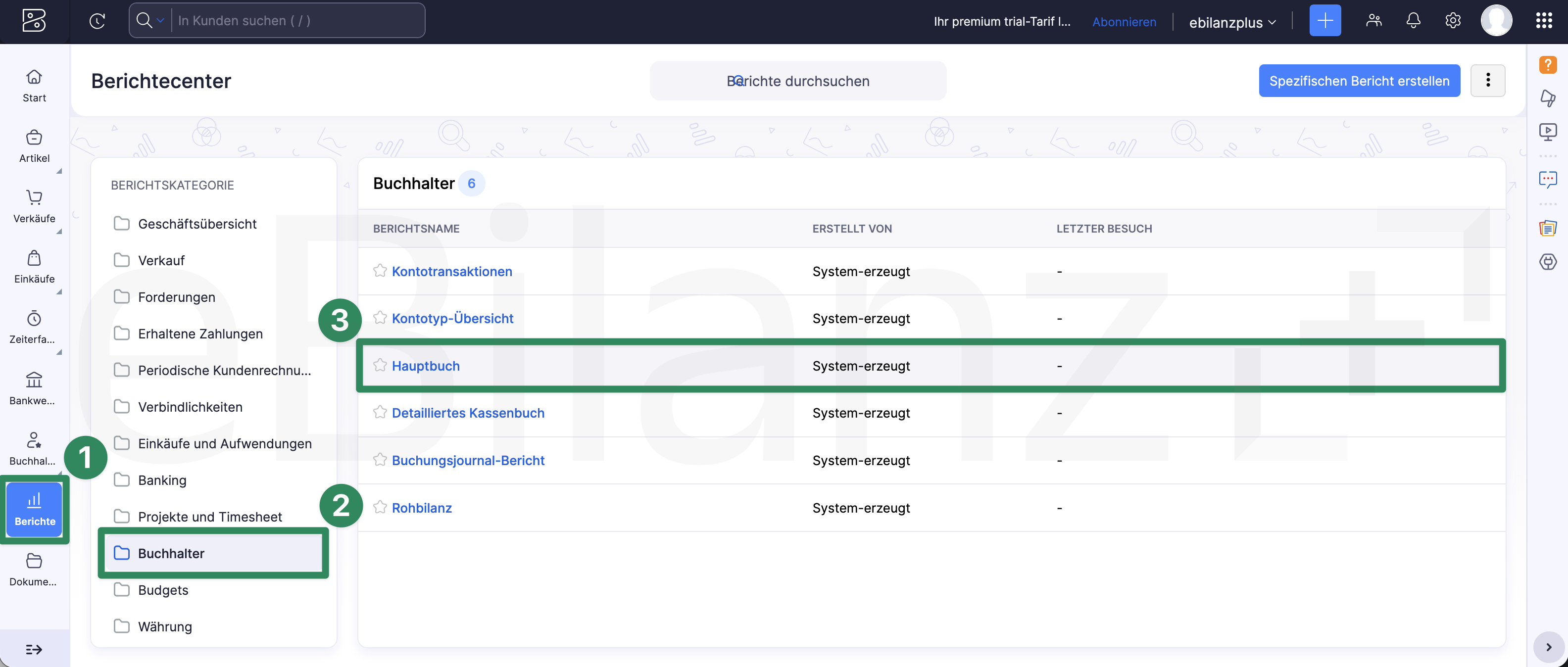Select Banking report category
Screen dimensions: 1568x667
pyautogui.click(x=213, y=479)
